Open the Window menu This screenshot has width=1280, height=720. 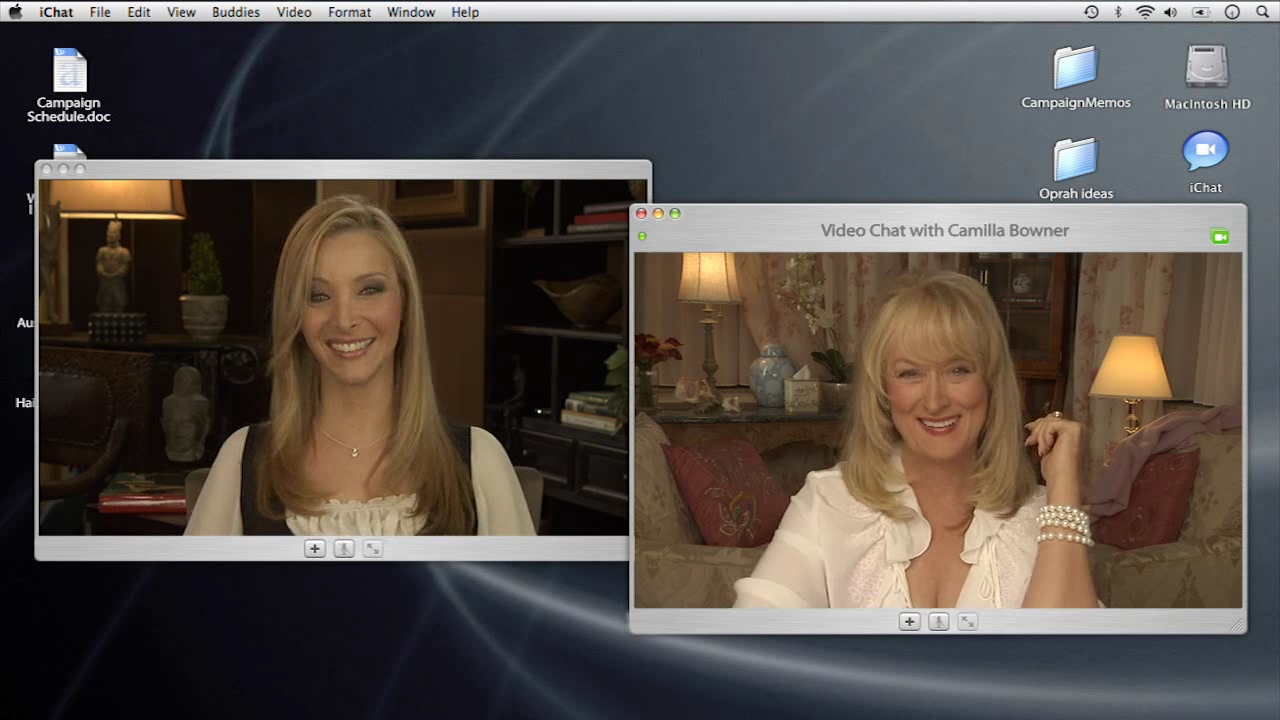coord(411,12)
